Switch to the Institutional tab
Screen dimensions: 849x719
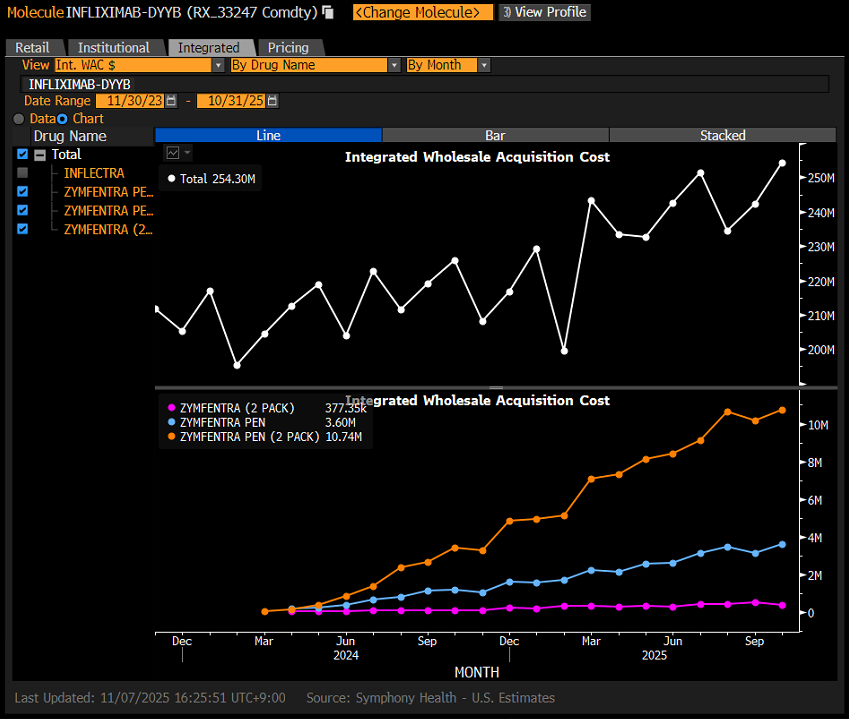[x=114, y=48]
